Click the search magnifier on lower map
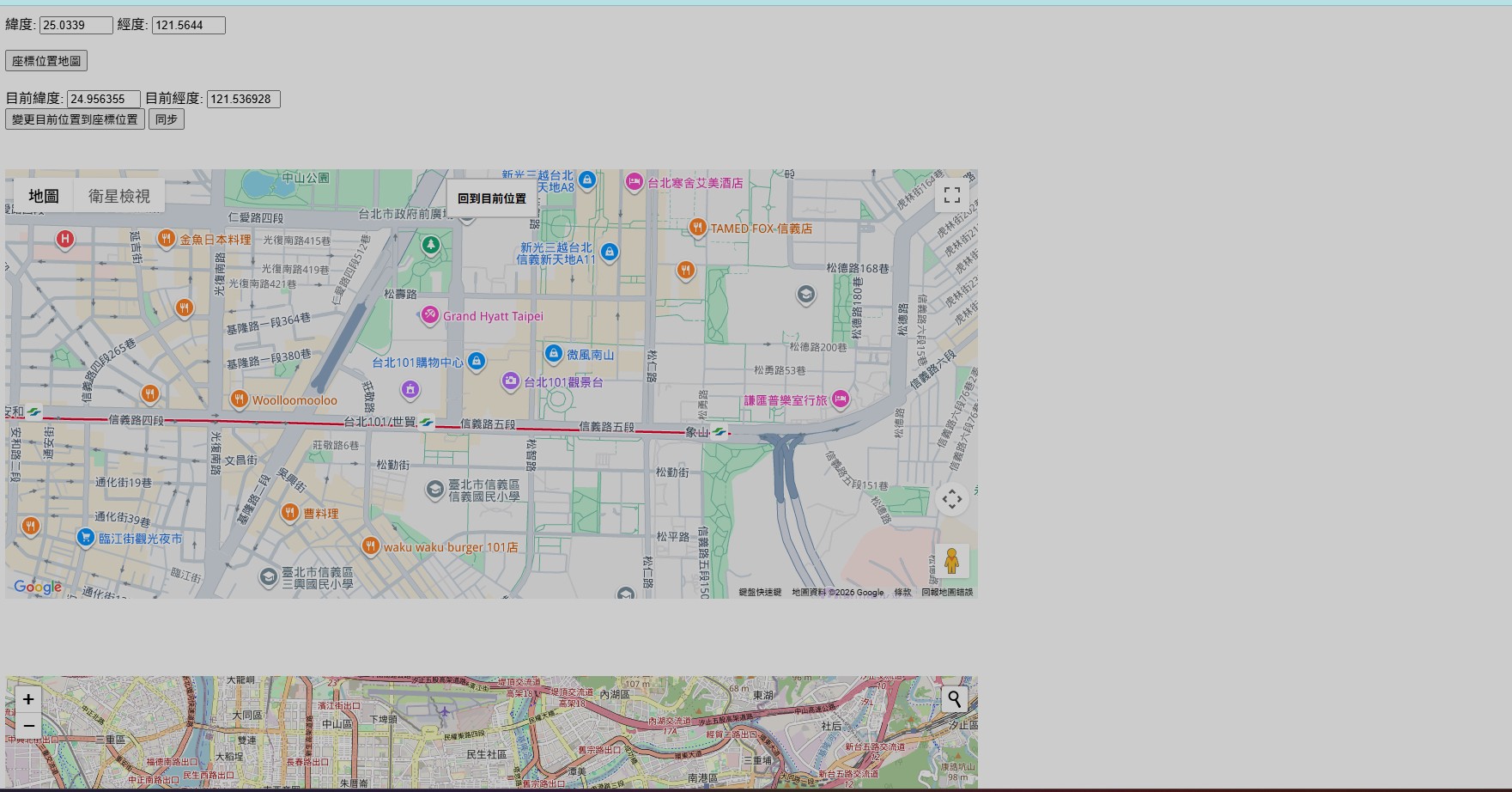Screen dimensions: 1512x792 pyautogui.click(x=954, y=699)
